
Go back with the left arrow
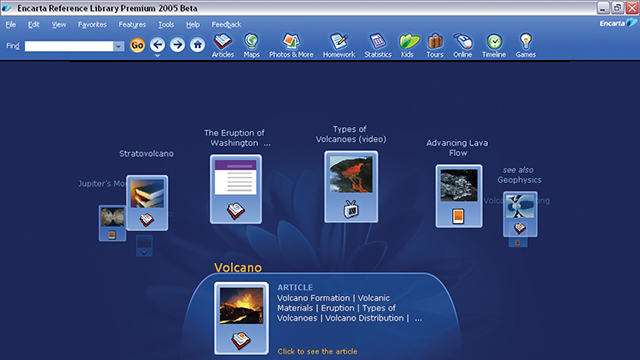158,44
